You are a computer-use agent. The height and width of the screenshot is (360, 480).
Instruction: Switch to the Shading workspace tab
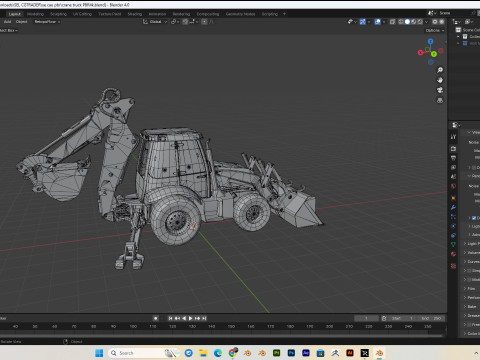click(135, 14)
